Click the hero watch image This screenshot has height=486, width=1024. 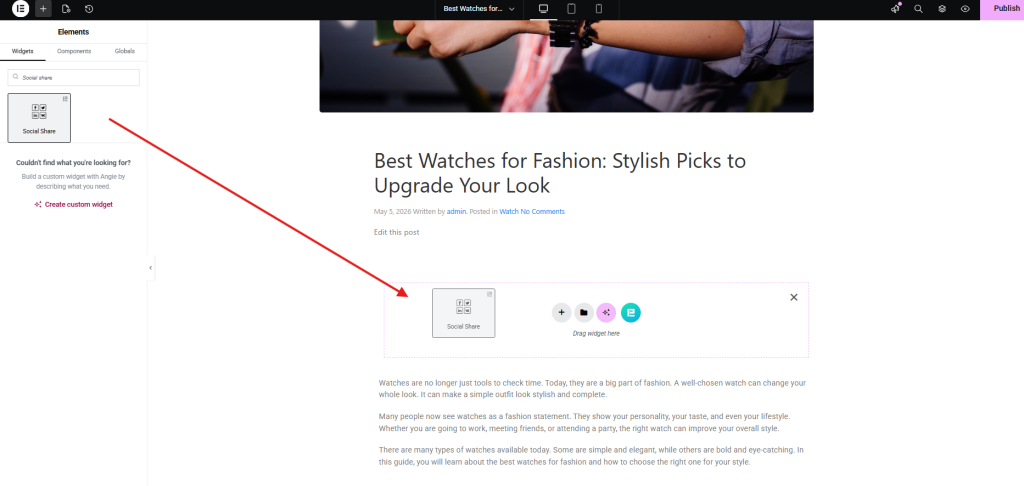tap(566, 66)
